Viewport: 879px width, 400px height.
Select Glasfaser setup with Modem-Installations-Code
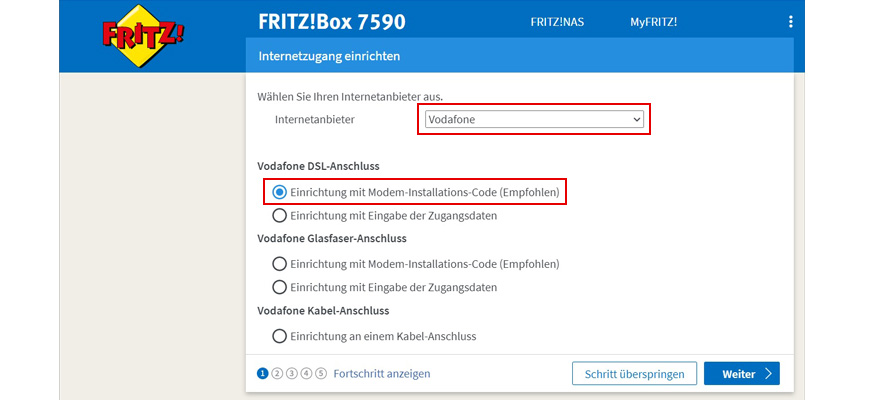280,264
